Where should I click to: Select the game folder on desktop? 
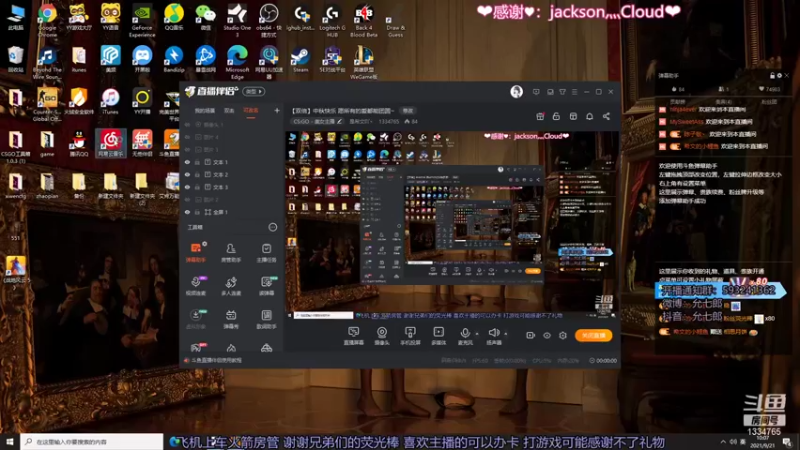click(47, 144)
